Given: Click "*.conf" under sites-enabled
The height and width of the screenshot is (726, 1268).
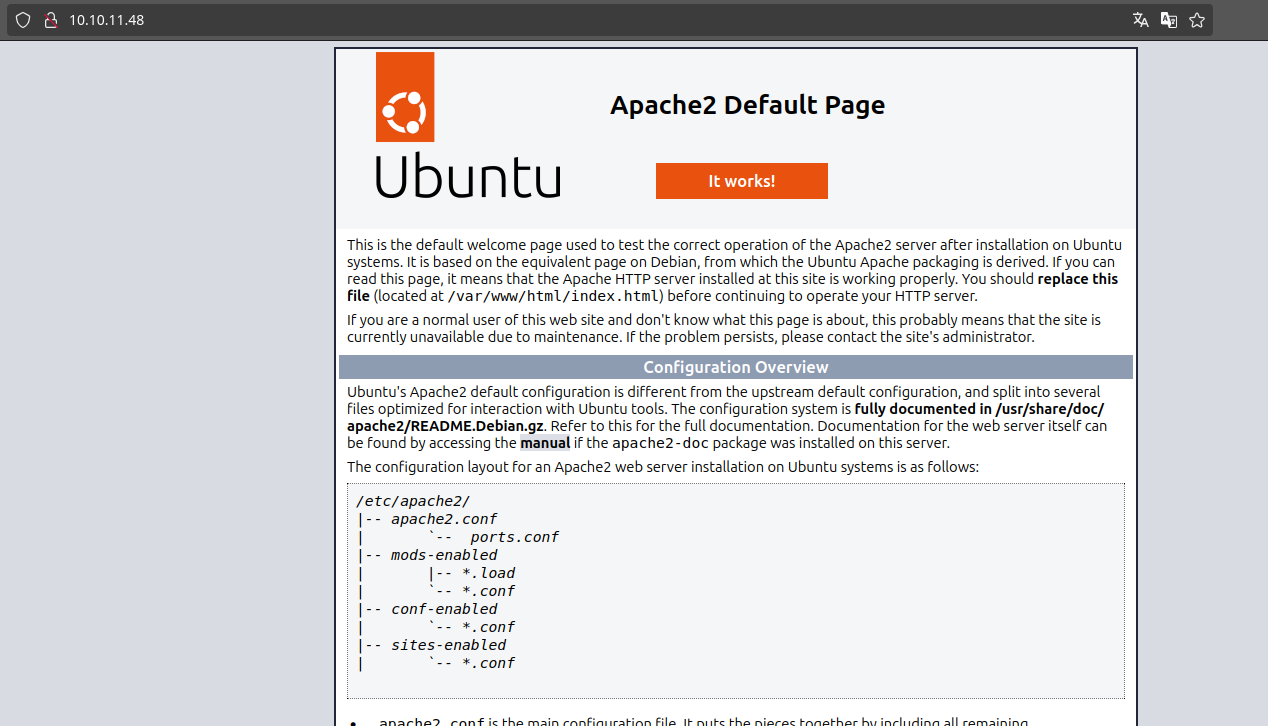Looking at the screenshot, I should [x=488, y=663].
